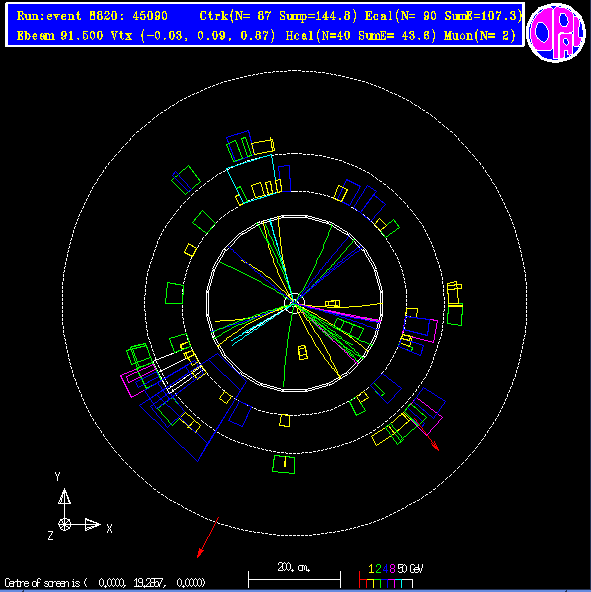Click the yellow cluster inside tracker center-right

click(x=333, y=304)
